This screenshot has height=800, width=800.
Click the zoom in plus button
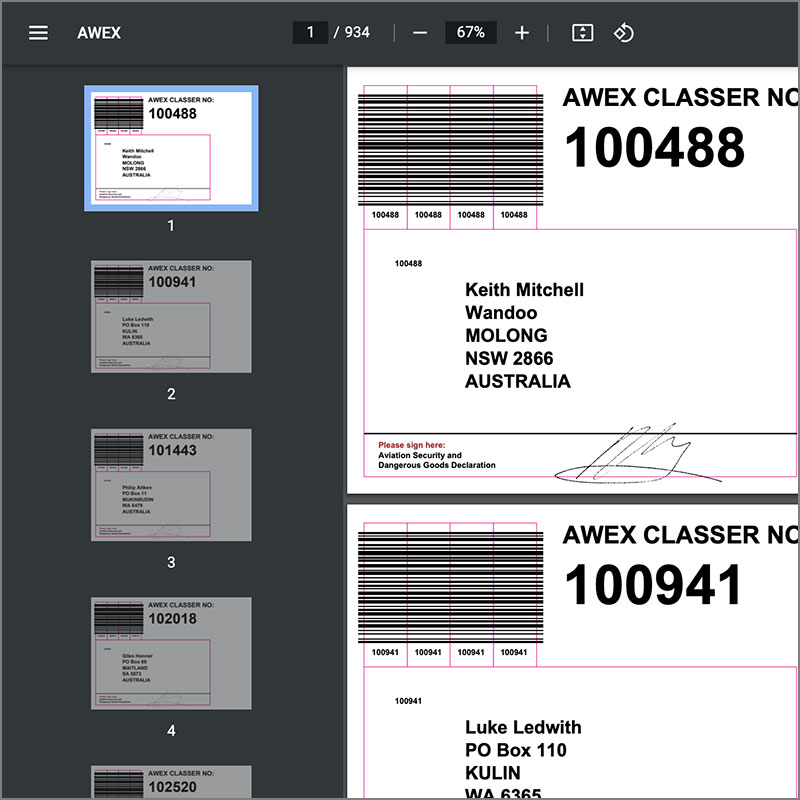tap(521, 33)
